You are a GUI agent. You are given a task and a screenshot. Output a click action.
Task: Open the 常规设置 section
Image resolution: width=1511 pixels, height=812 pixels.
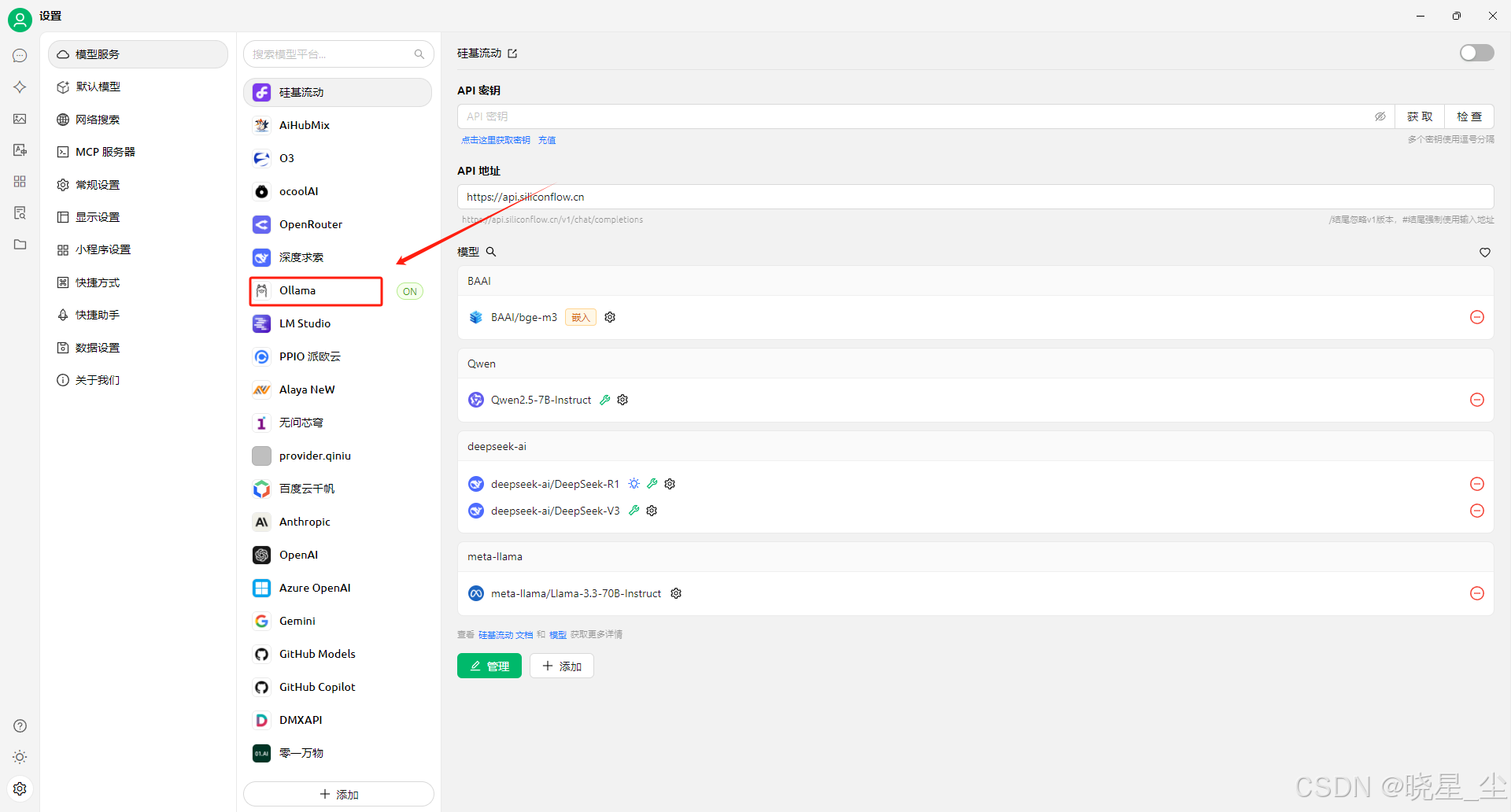tap(138, 185)
